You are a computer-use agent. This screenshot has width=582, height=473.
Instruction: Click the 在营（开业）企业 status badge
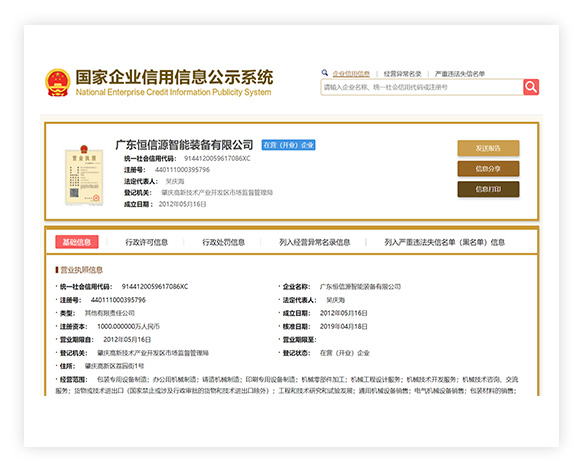pyautogui.click(x=288, y=145)
